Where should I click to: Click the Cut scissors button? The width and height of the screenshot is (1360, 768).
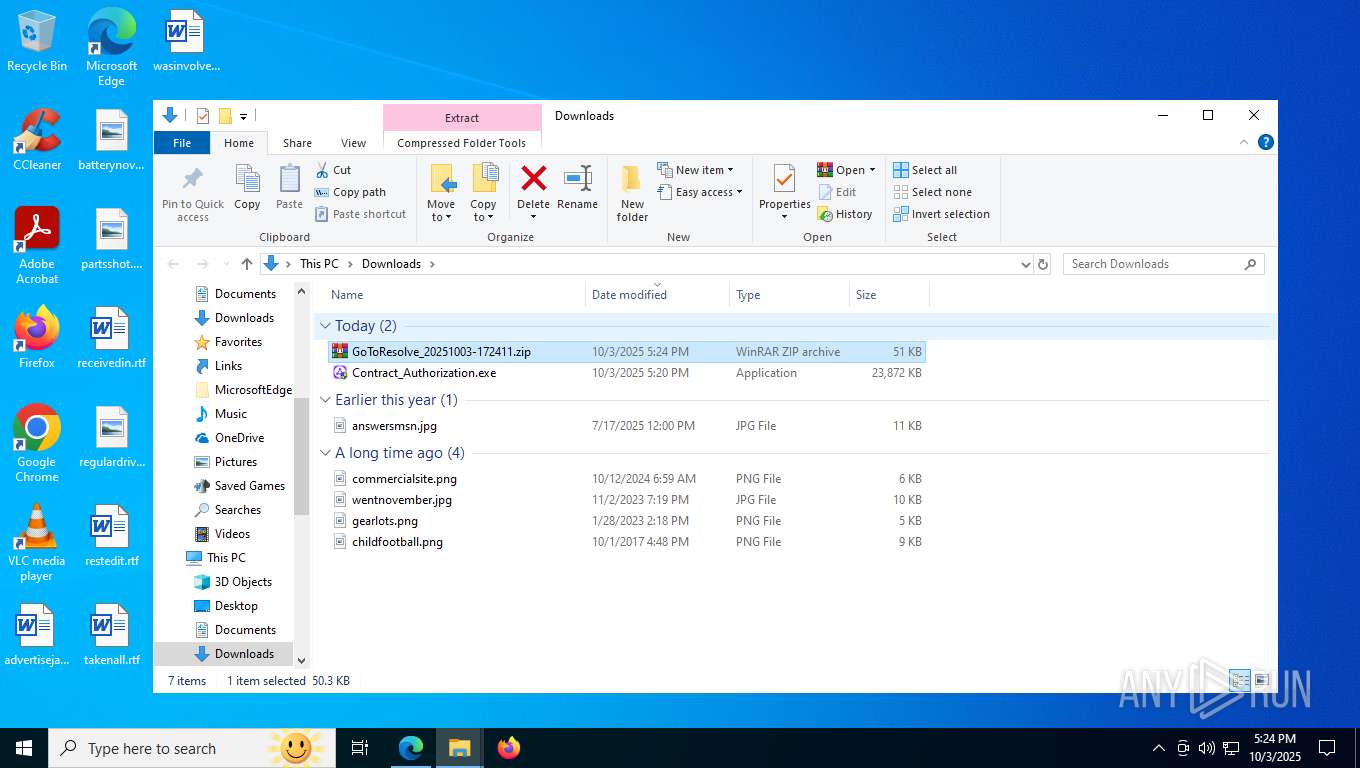pyautogui.click(x=334, y=170)
